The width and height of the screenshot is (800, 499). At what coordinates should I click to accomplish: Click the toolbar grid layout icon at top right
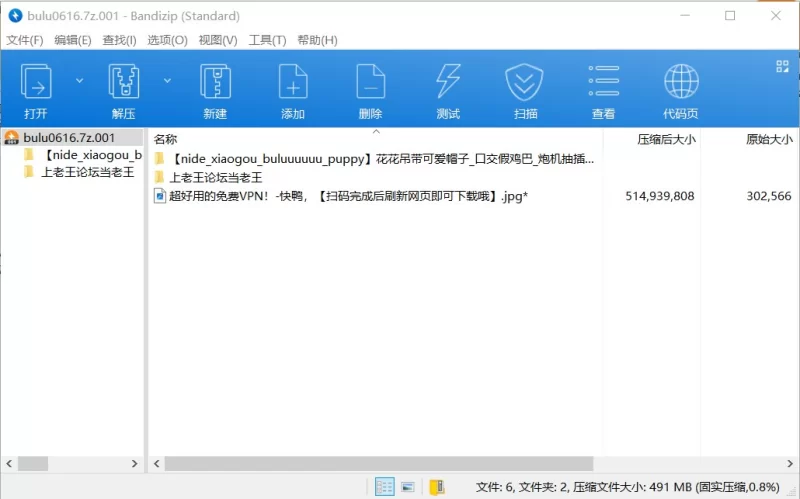point(782,66)
